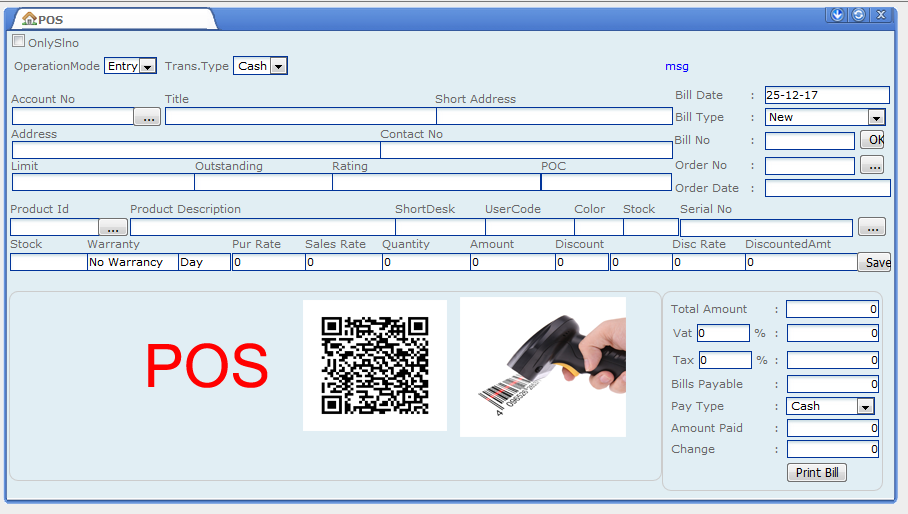
Task: Open the OperationMode Entry dropdown
Action: coord(130,66)
